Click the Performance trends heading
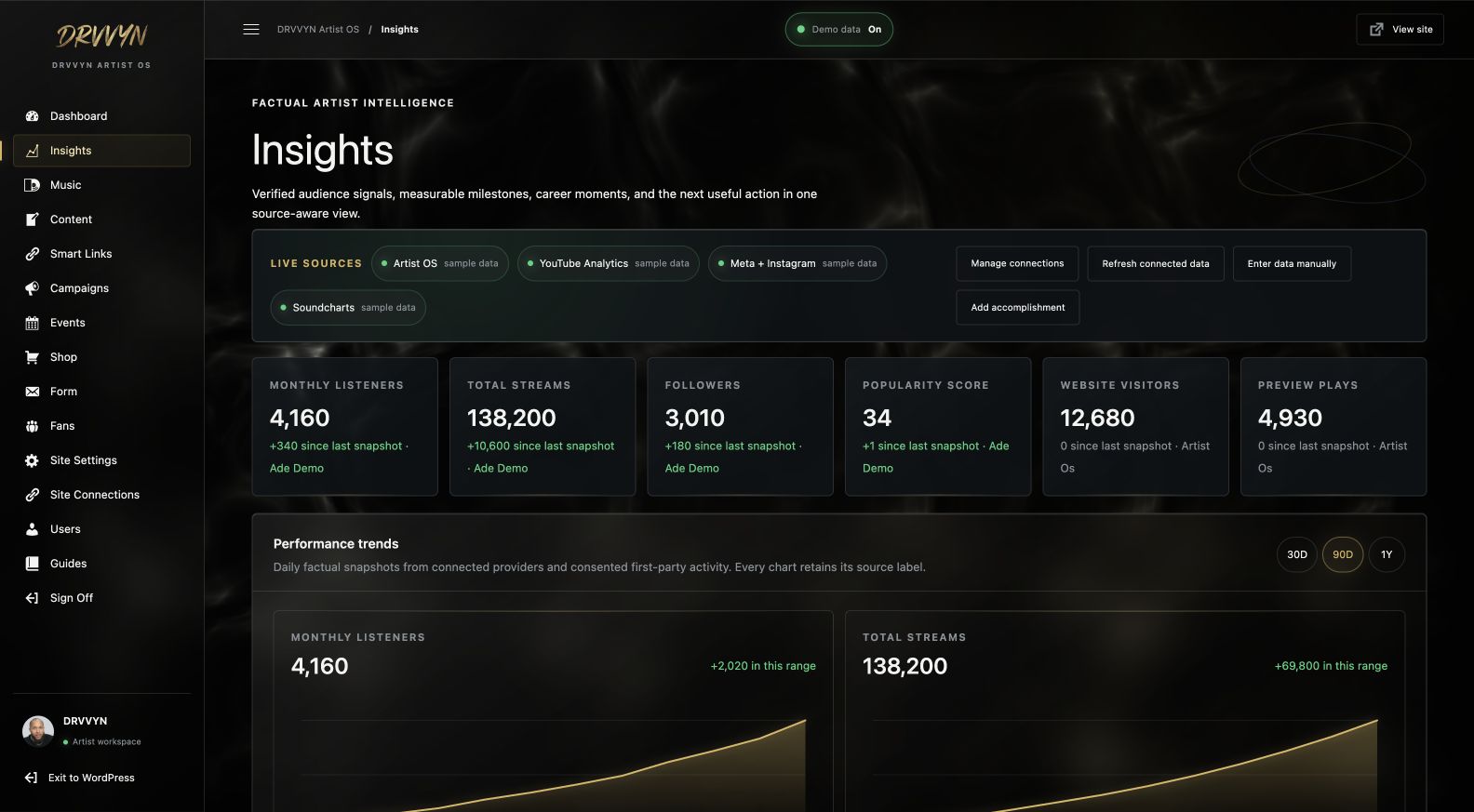The width and height of the screenshot is (1474, 812). [x=336, y=544]
